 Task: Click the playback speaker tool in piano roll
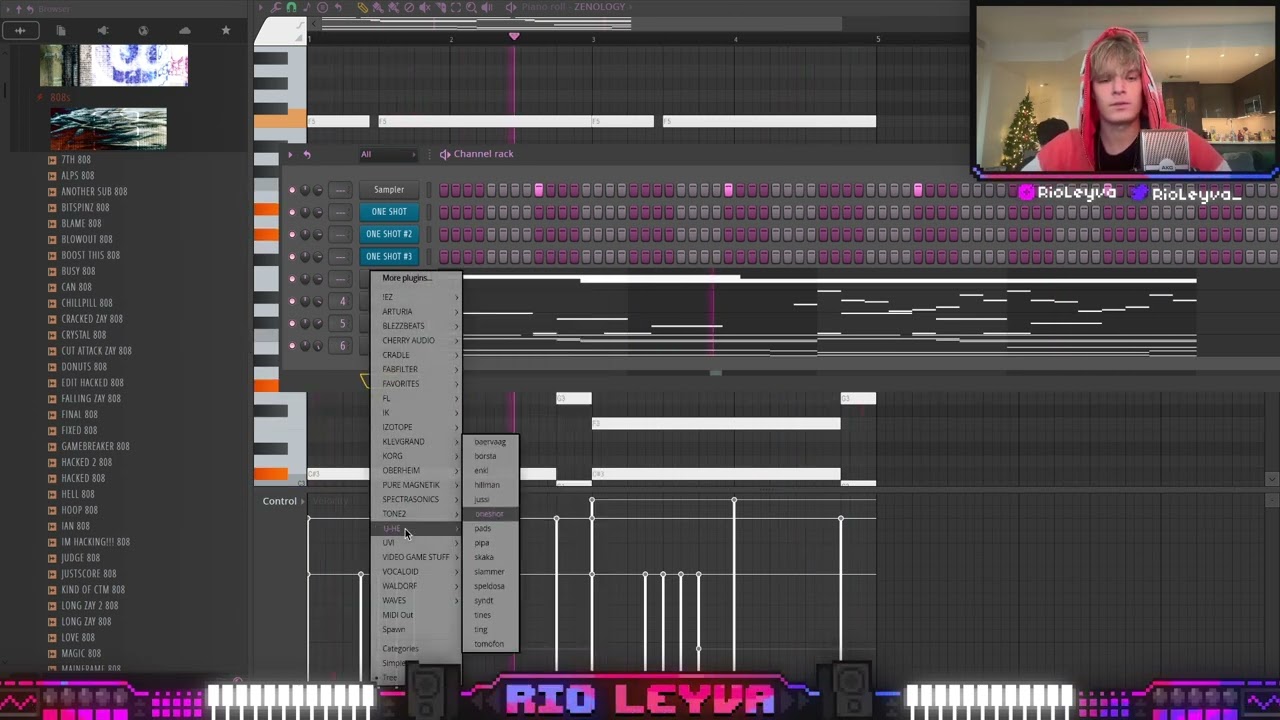pos(488,7)
